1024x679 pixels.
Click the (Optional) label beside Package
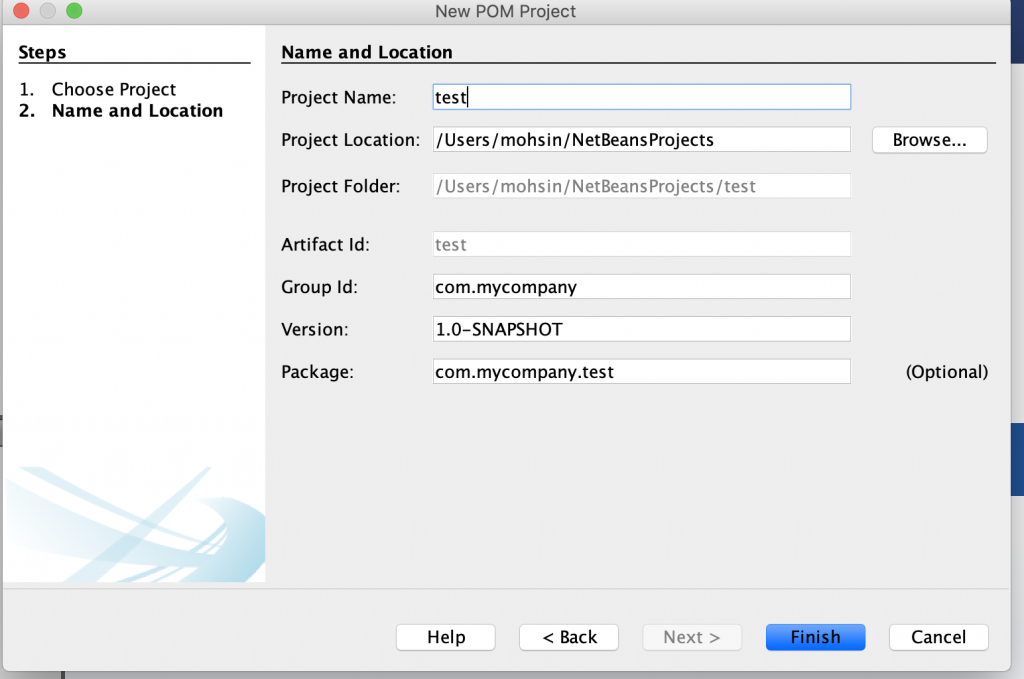[x=947, y=371]
